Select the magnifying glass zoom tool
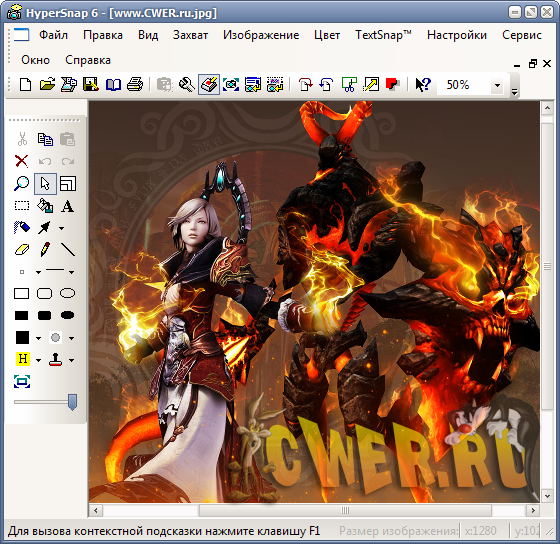This screenshot has width=560, height=544. tap(21, 184)
